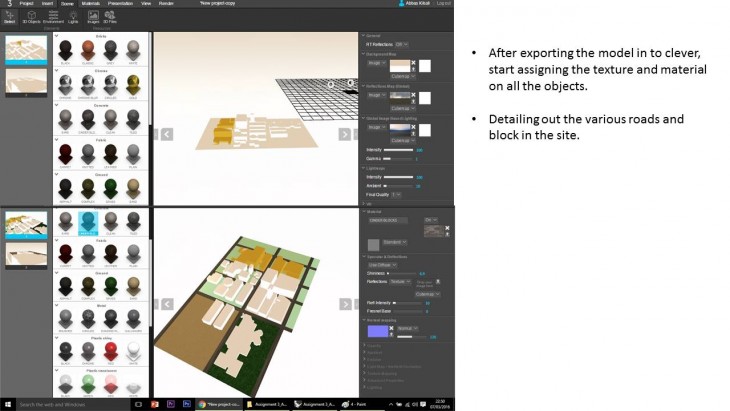Collapse the General settings section
The image size is (730, 411).
[367, 35]
